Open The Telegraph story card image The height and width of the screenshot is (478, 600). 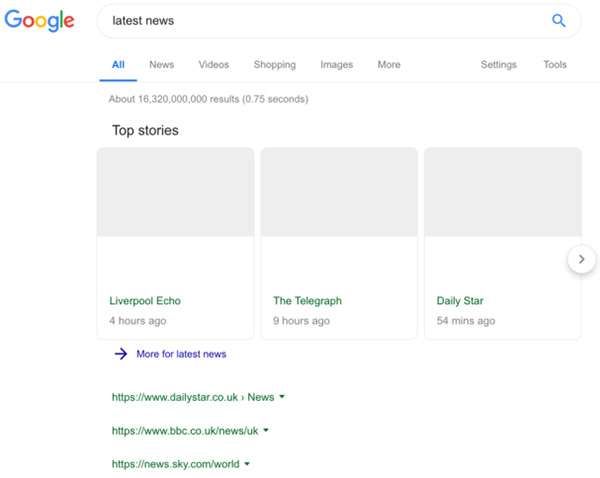coord(339,192)
